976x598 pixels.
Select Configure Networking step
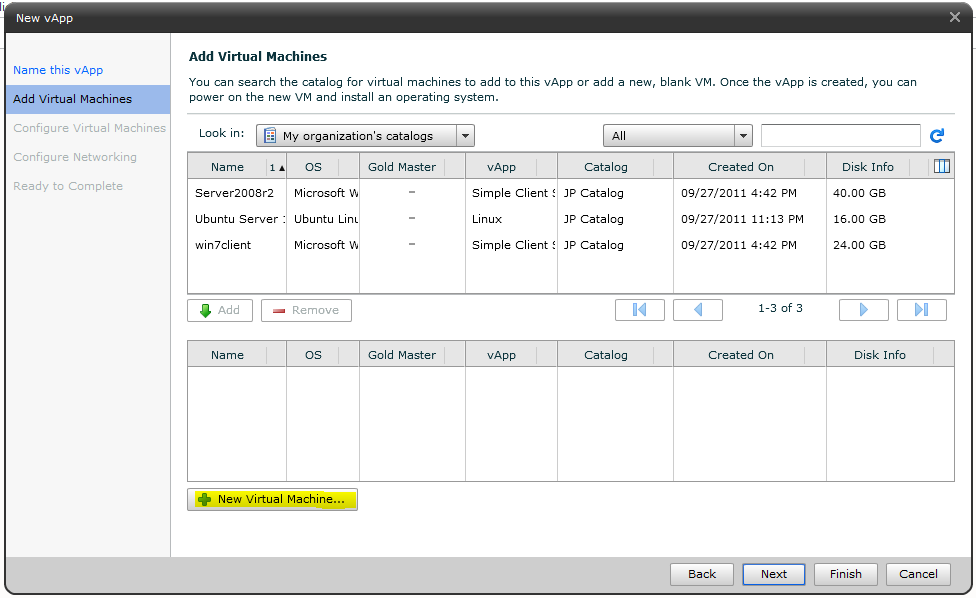75,157
